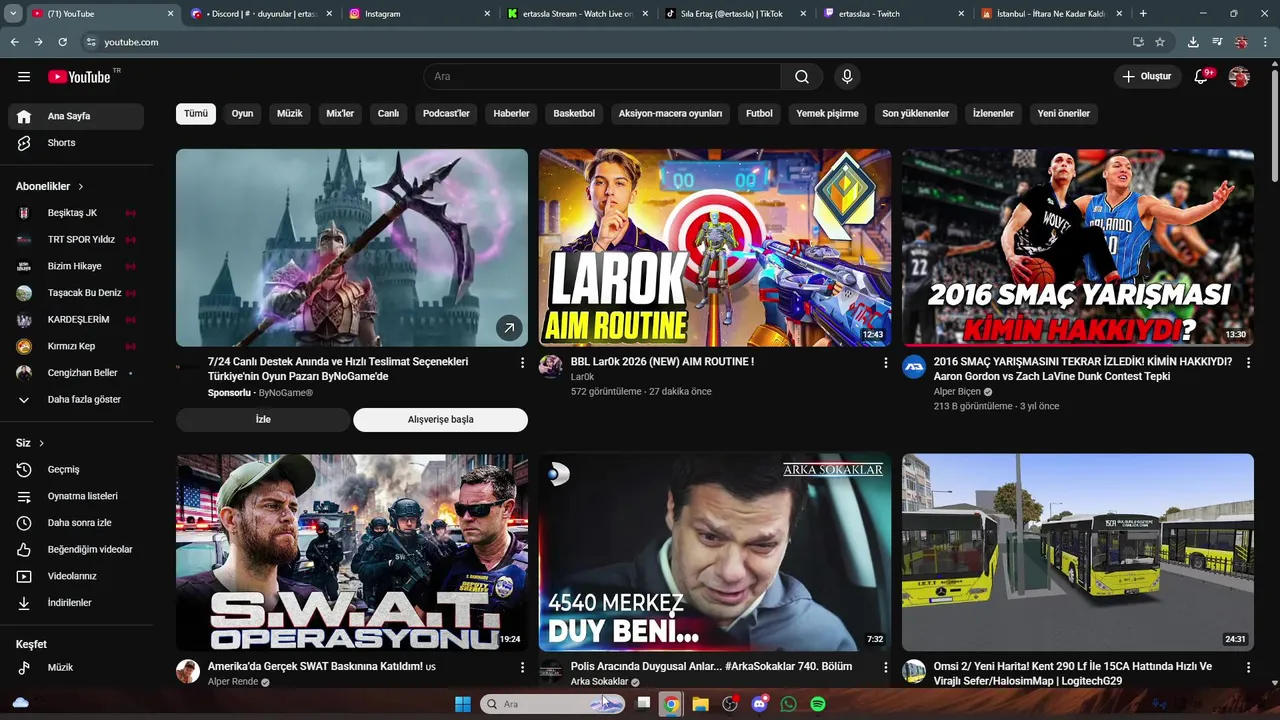Reload the page in Chrome
Image resolution: width=1280 pixels, height=720 pixels.
tap(62, 42)
